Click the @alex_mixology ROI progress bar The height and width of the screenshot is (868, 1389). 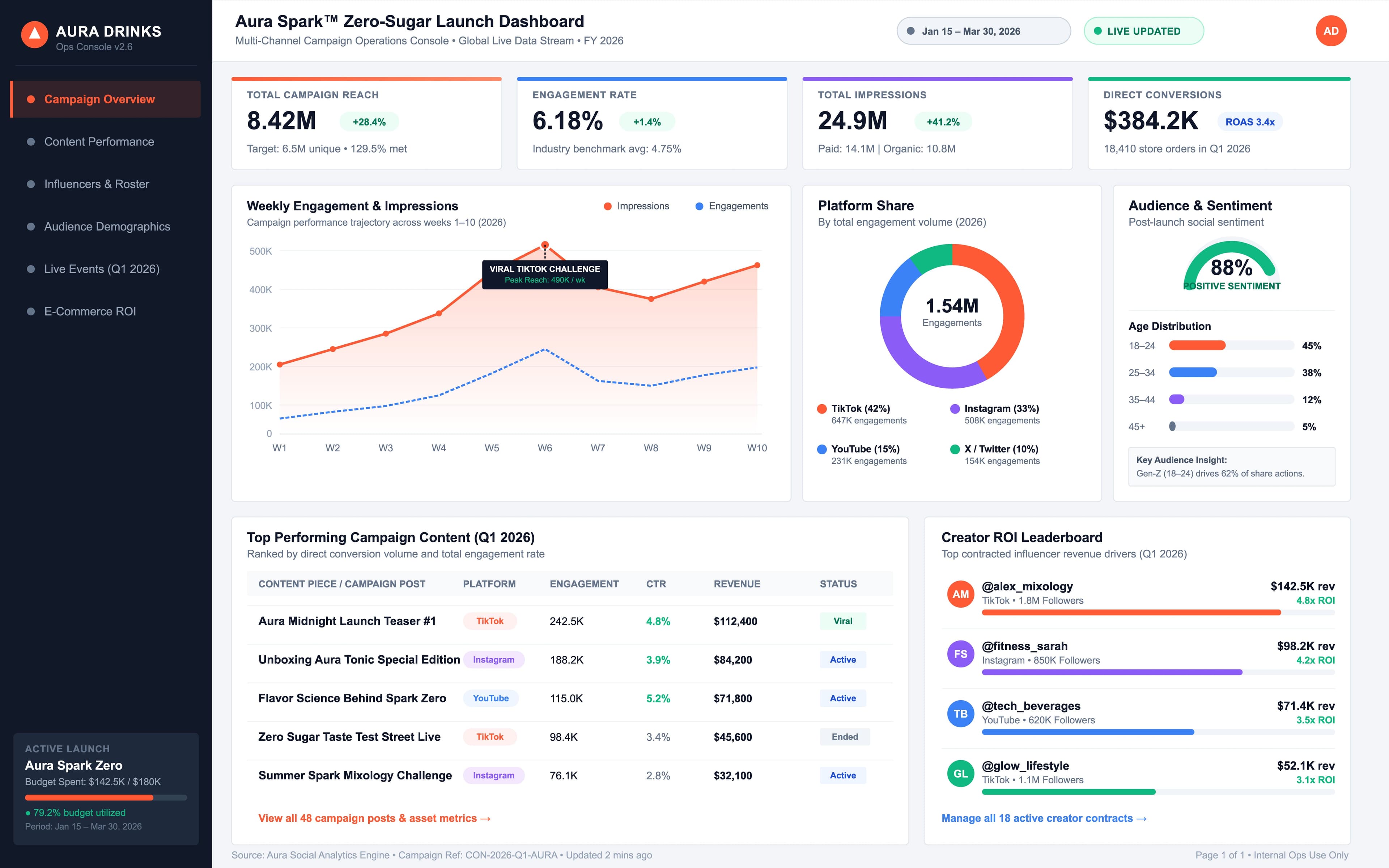[x=1158, y=613]
